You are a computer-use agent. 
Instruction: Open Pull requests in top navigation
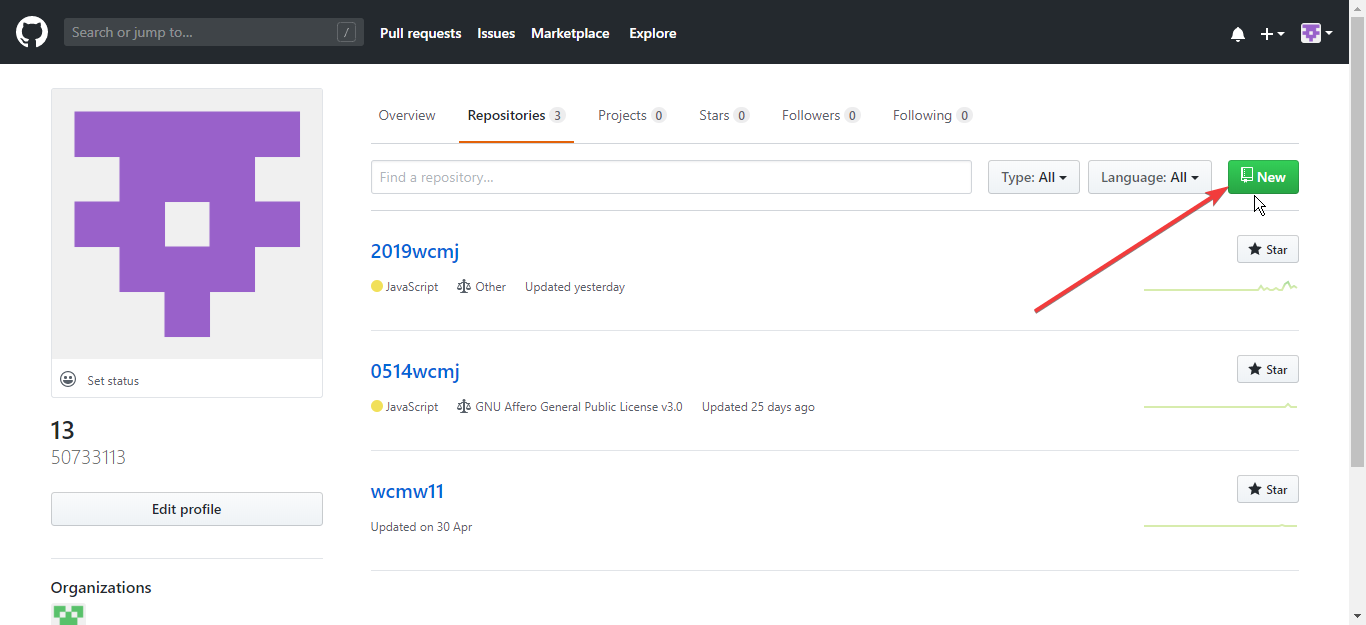tap(420, 33)
